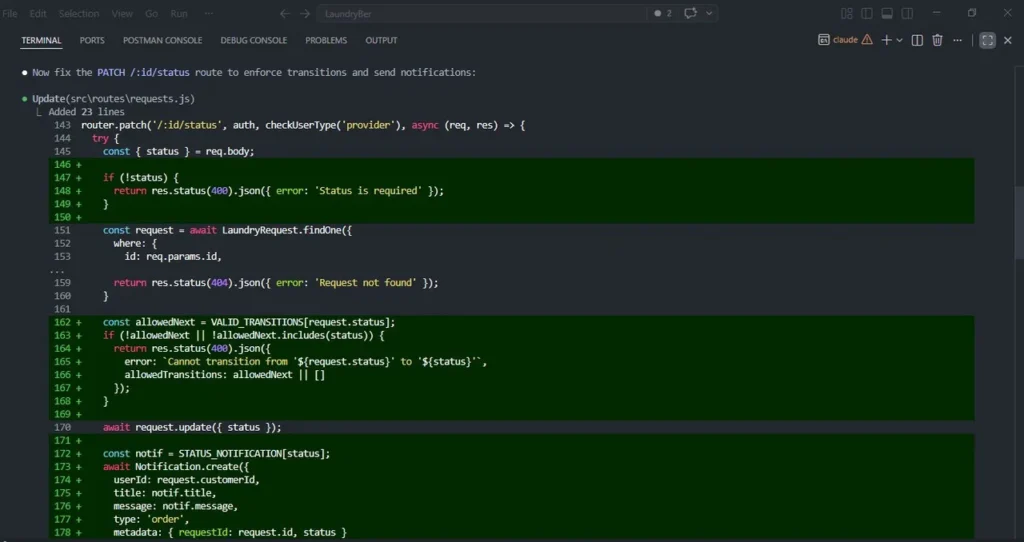Viewport: 1024px width, 542px height.
Task: Click the Update(src\routes\requests.js) line
Action: (x=113, y=99)
